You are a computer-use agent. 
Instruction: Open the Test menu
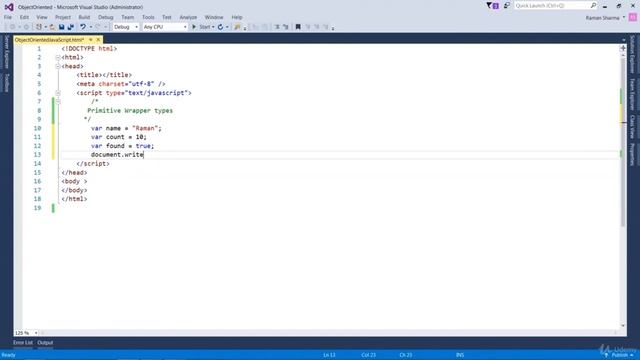tap(167, 17)
